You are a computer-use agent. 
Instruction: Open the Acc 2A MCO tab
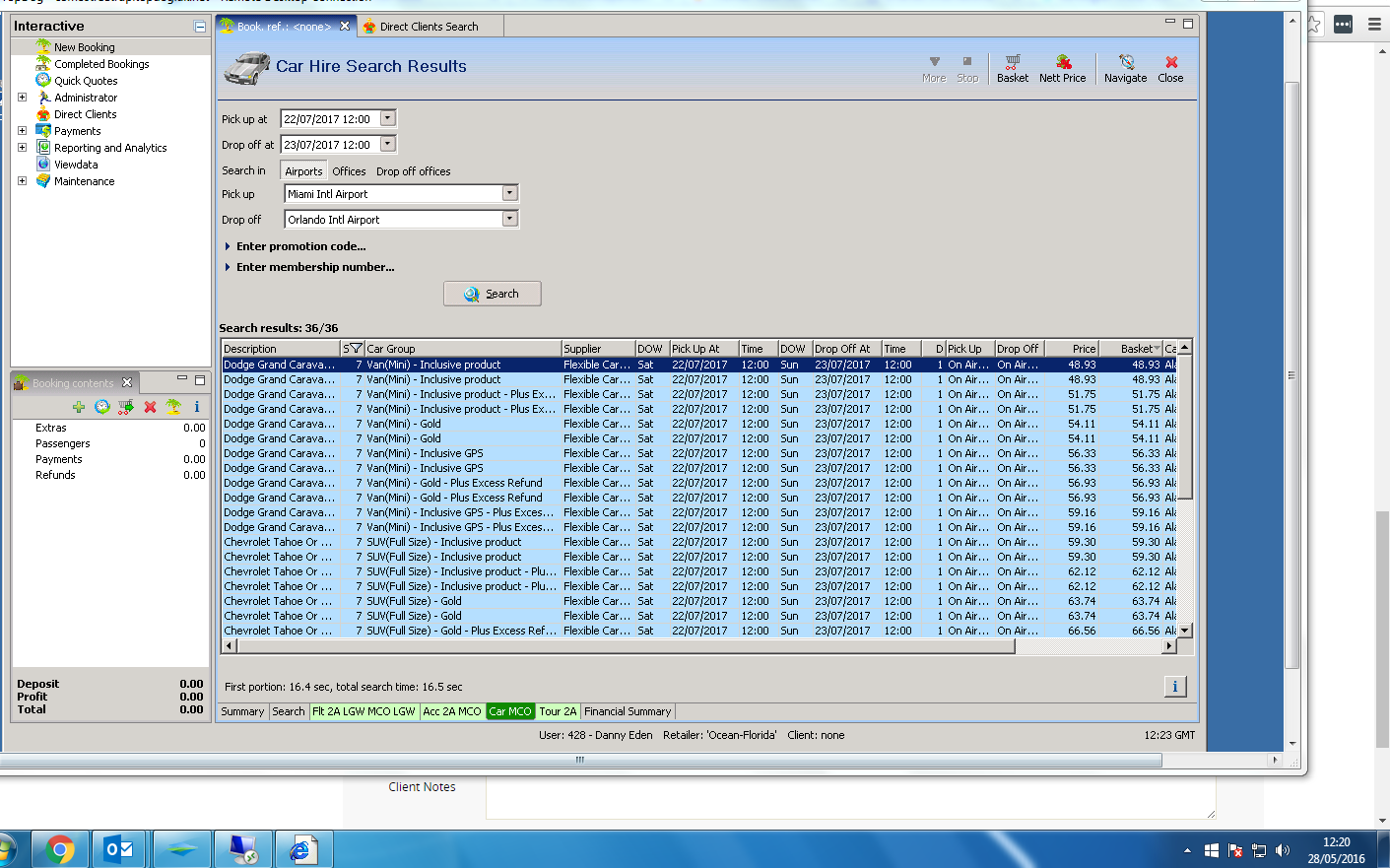pyautogui.click(x=452, y=711)
